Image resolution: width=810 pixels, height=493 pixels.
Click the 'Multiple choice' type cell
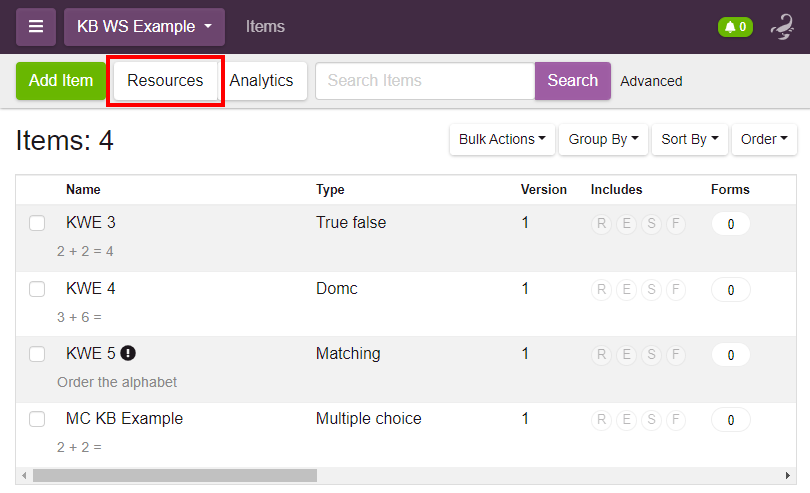369,418
